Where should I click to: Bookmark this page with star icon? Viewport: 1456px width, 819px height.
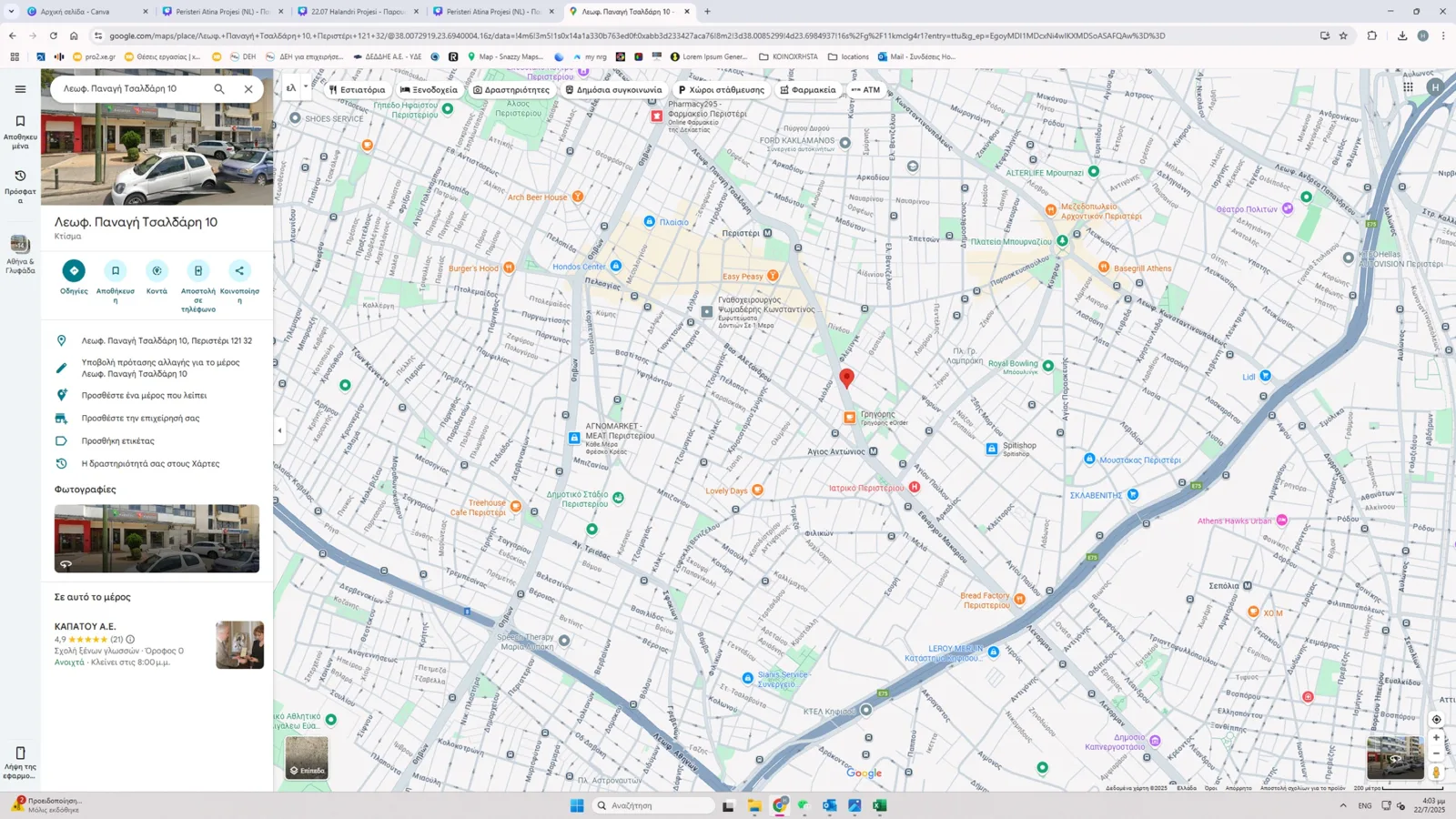[x=1343, y=35]
